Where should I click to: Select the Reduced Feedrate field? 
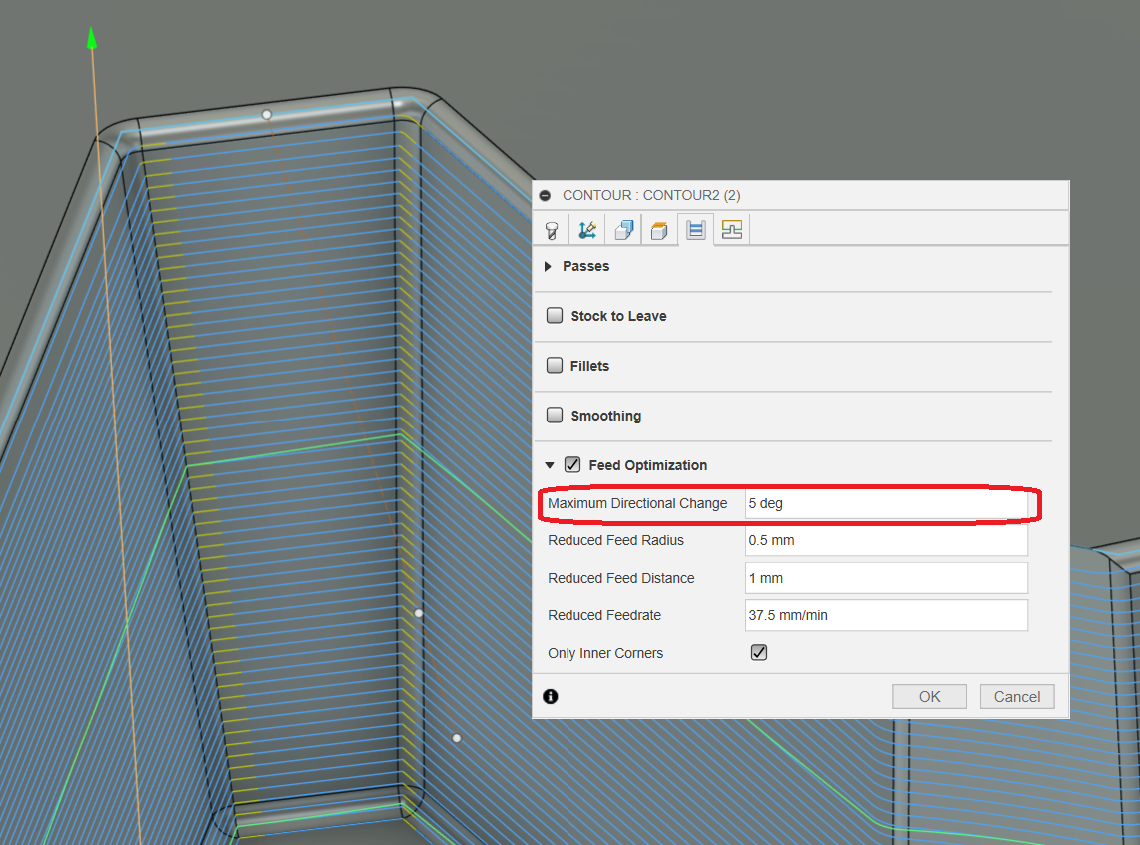[886, 615]
